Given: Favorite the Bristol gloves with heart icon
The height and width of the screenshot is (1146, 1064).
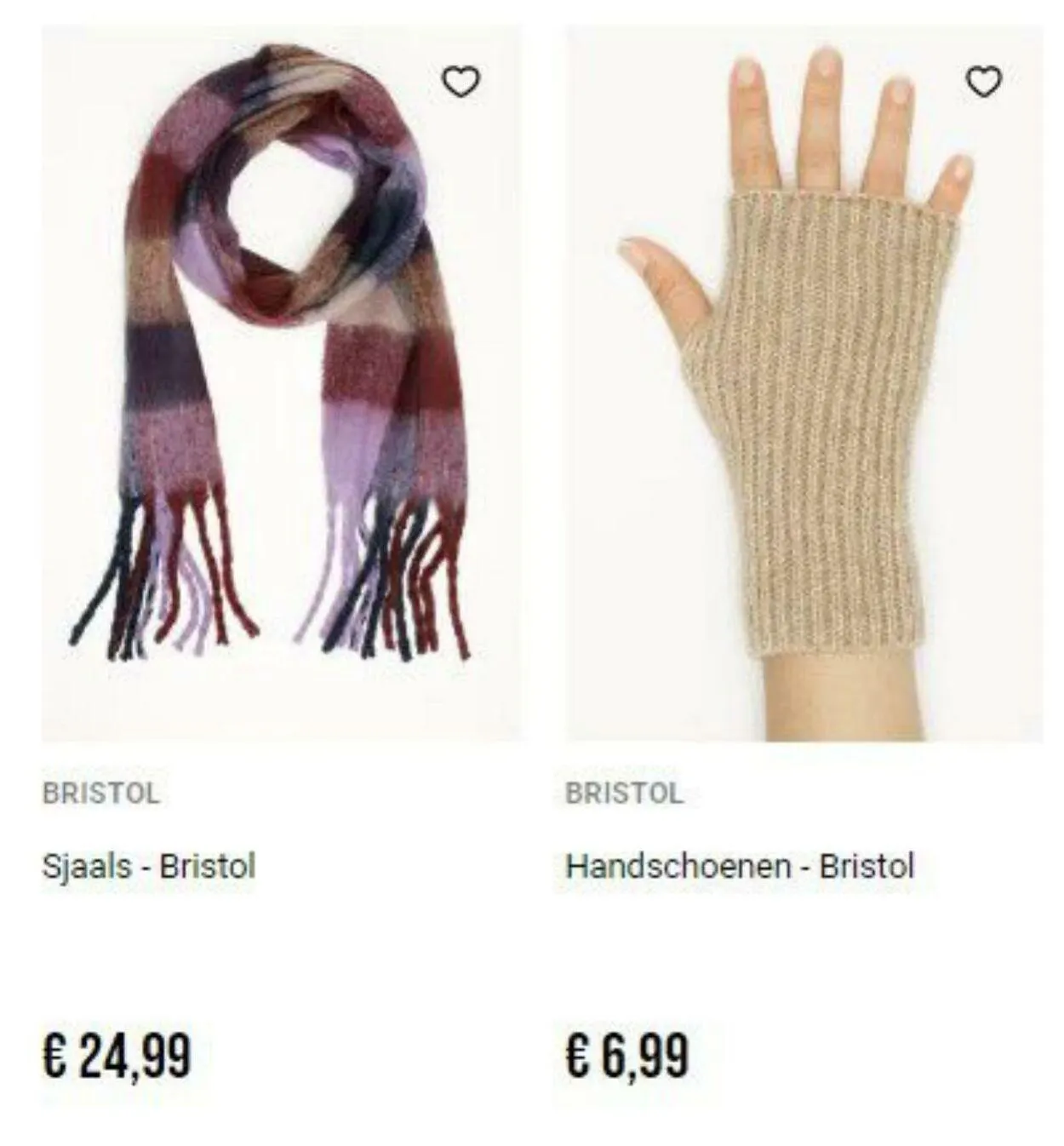Looking at the screenshot, I should click(x=984, y=82).
